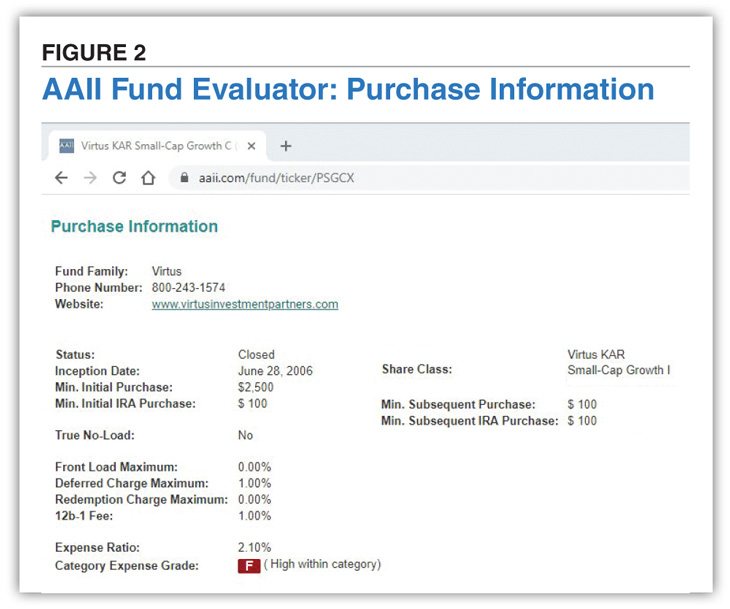The width and height of the screenshot is (730, 609).
Task: Click Status value Closed
Action: (x=256, y=355)
